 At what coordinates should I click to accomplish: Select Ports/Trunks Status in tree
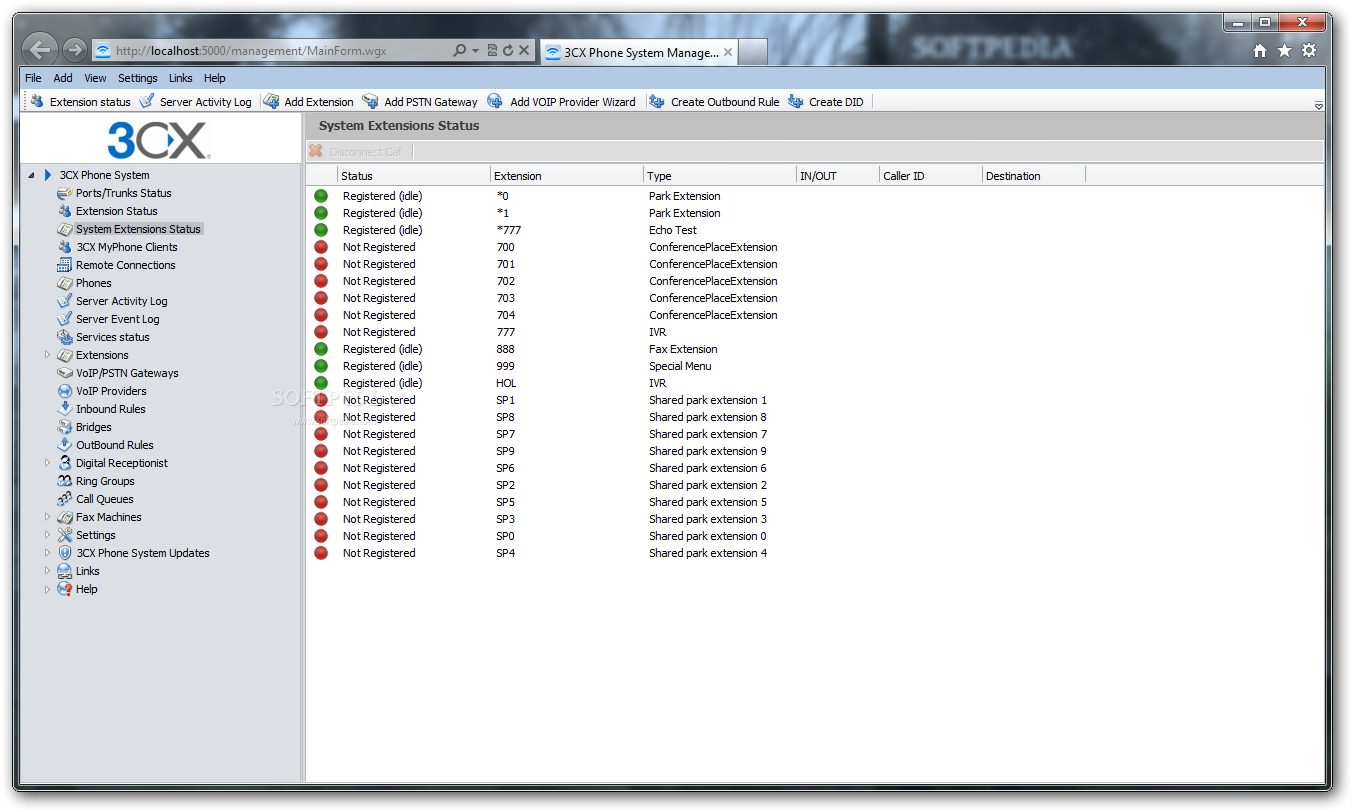point(123,193)
